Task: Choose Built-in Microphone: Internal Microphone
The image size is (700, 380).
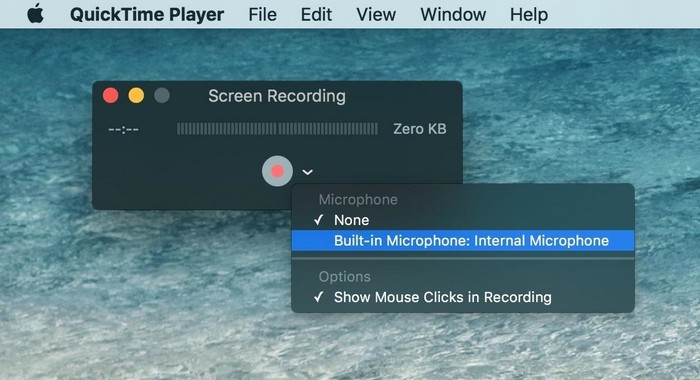Action: click(x=462, y=241)
